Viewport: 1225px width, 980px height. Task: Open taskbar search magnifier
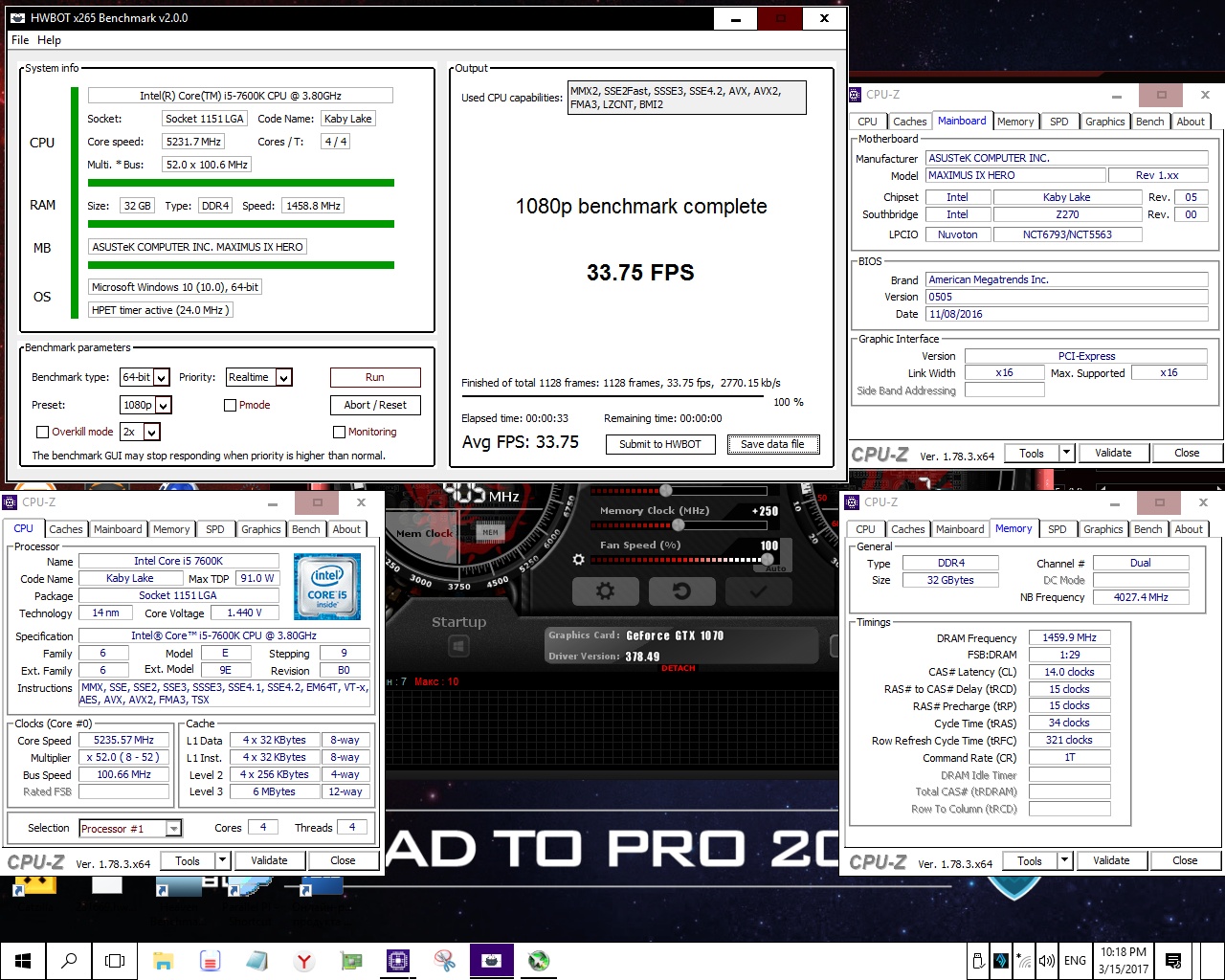(69, 961)
